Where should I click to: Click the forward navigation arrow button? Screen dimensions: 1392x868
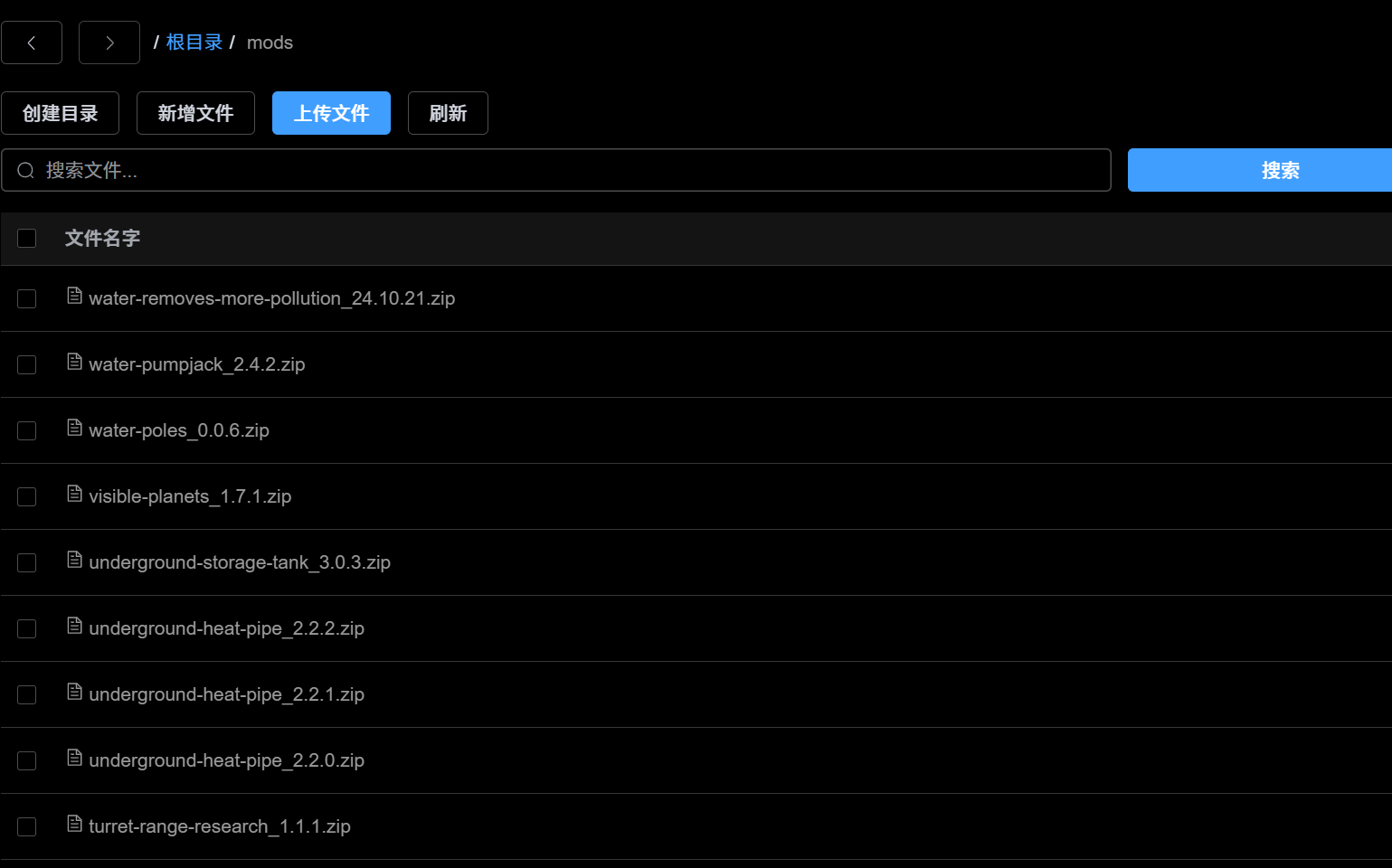pos(109,42)
